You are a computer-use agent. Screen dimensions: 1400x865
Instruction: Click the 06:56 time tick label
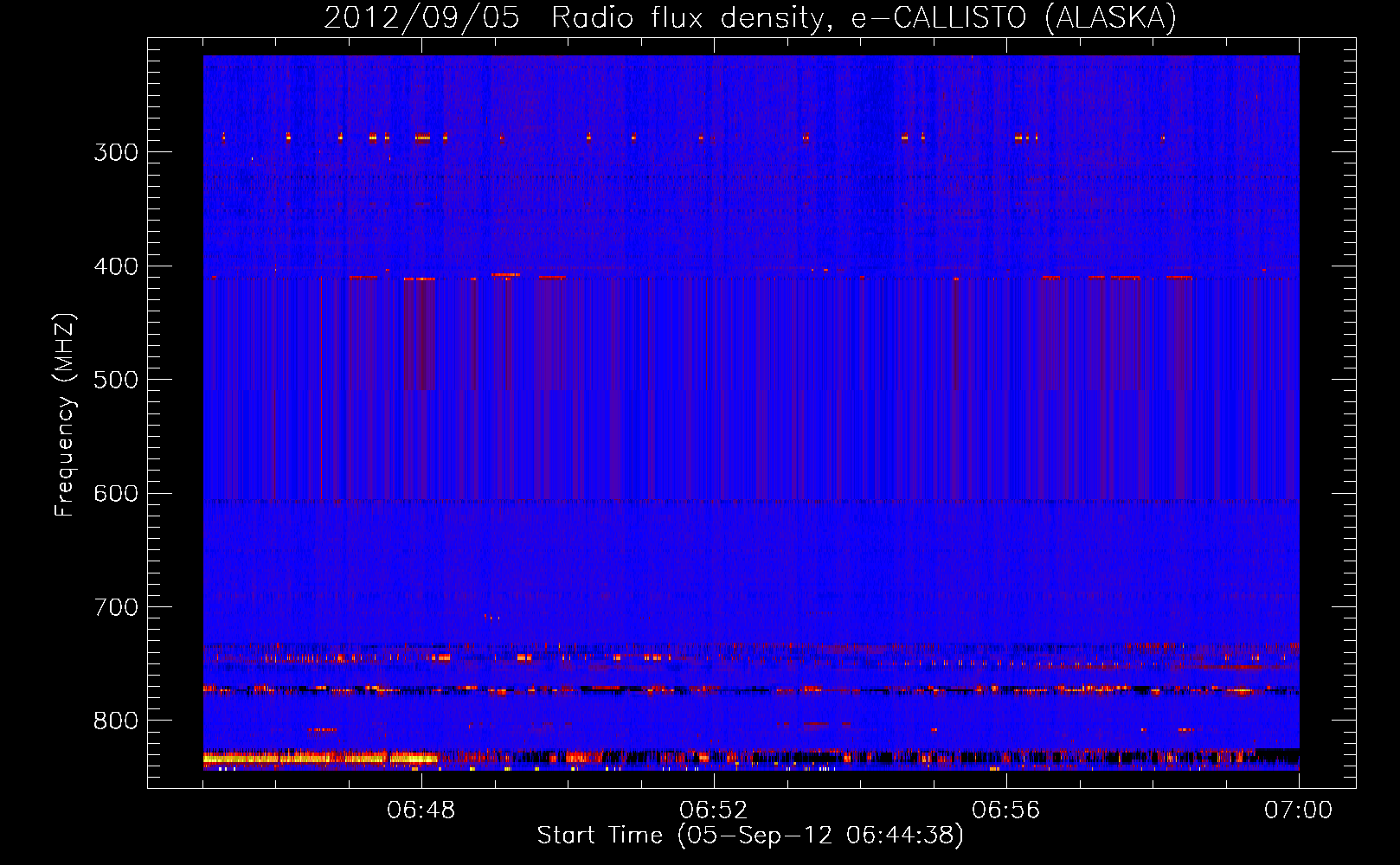pos(1006,811)
